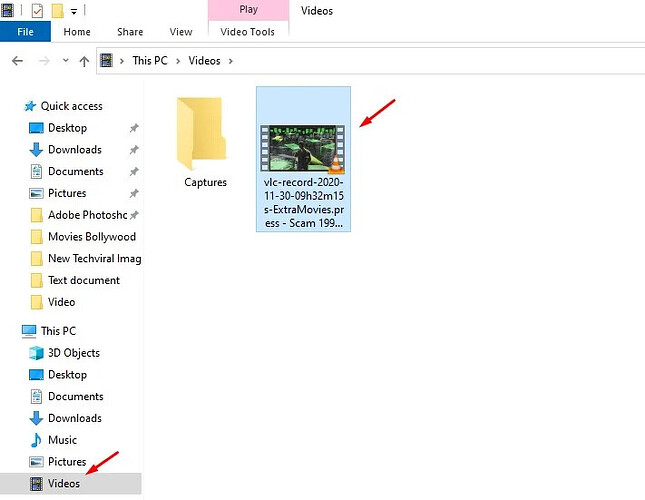Unpin Desktop using its pin icon
Screen dimensions: 645x500
[x=134, y=128]
